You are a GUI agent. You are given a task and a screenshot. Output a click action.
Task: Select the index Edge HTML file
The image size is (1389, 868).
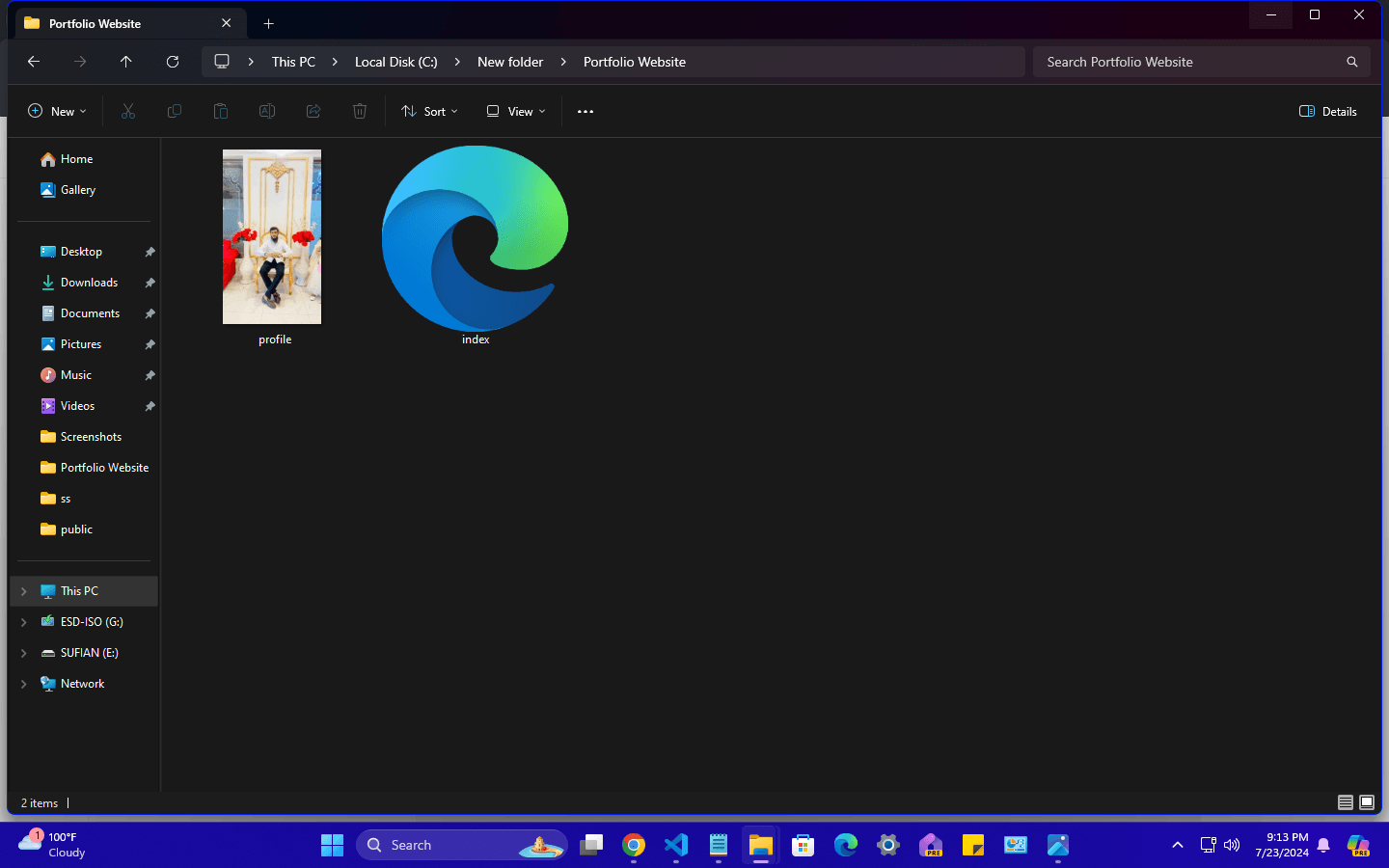[475, 238]
